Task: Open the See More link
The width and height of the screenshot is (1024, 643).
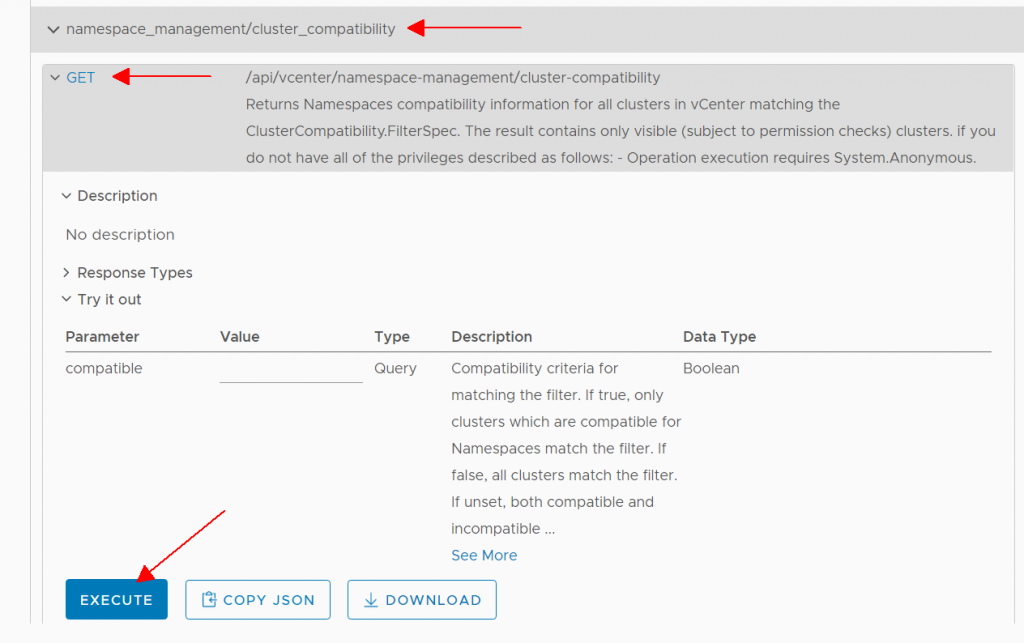Action: point(484,555)
